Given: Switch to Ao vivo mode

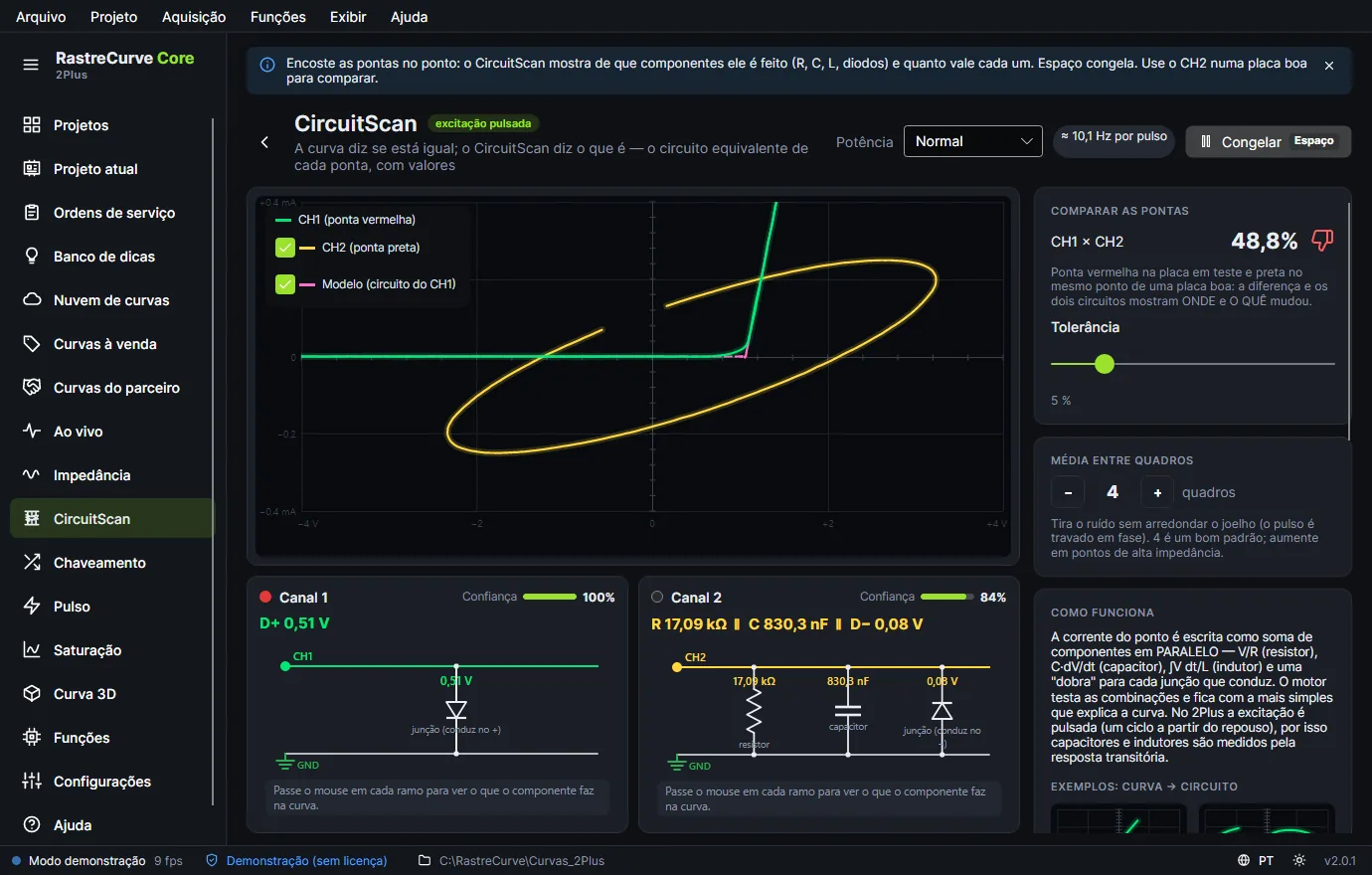Looking at the screenshot, I should [x=111, y=432].
